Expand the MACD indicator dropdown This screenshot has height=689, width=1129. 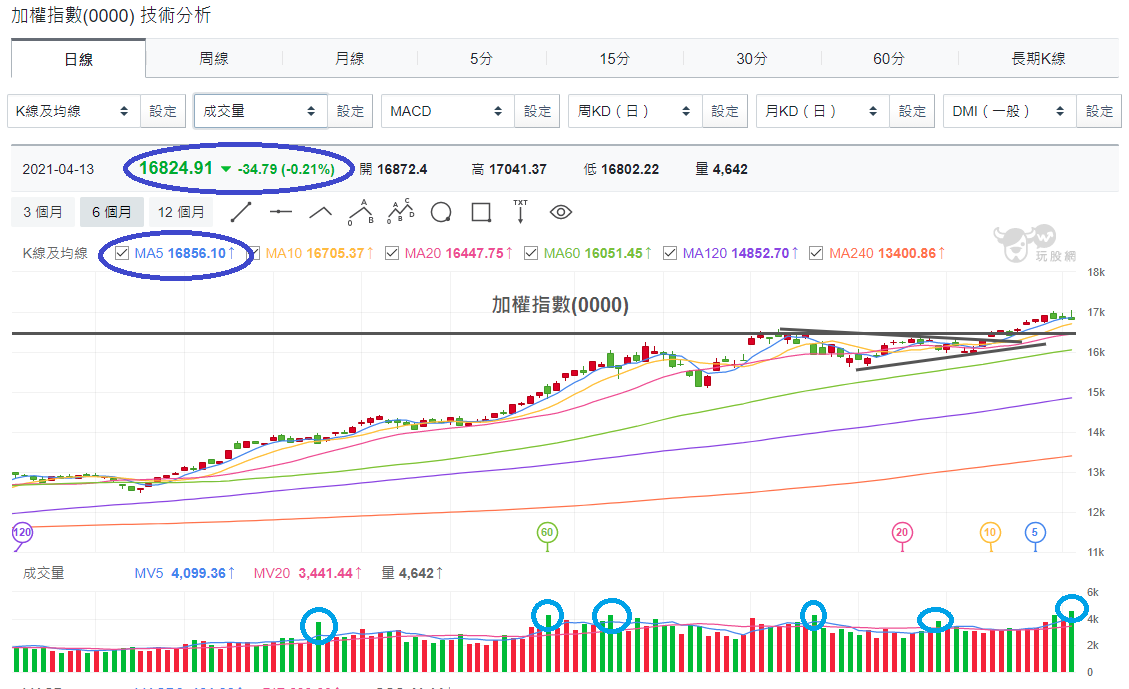pyautogui.click(x=448, y=111)
